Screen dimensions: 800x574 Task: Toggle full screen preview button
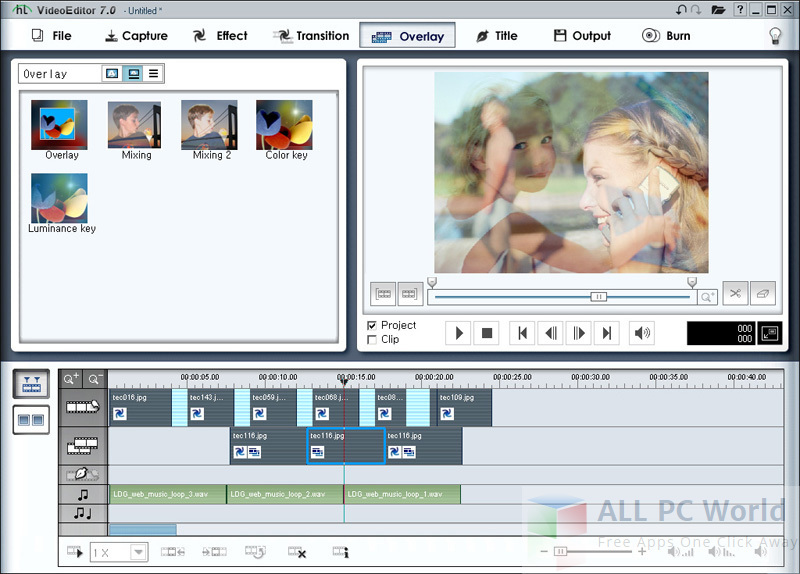(769, 333)
